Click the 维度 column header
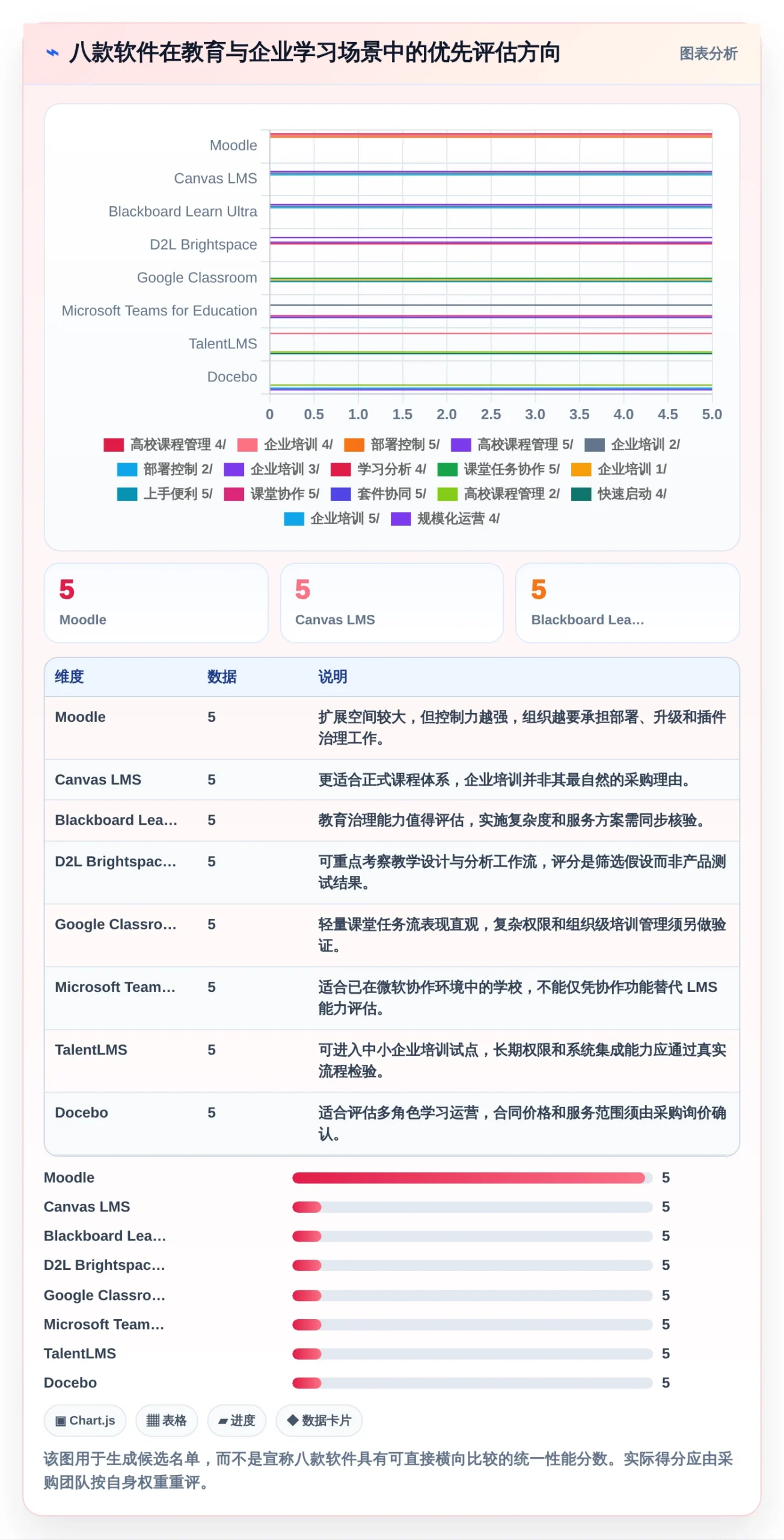 click(x=69, y=677)
